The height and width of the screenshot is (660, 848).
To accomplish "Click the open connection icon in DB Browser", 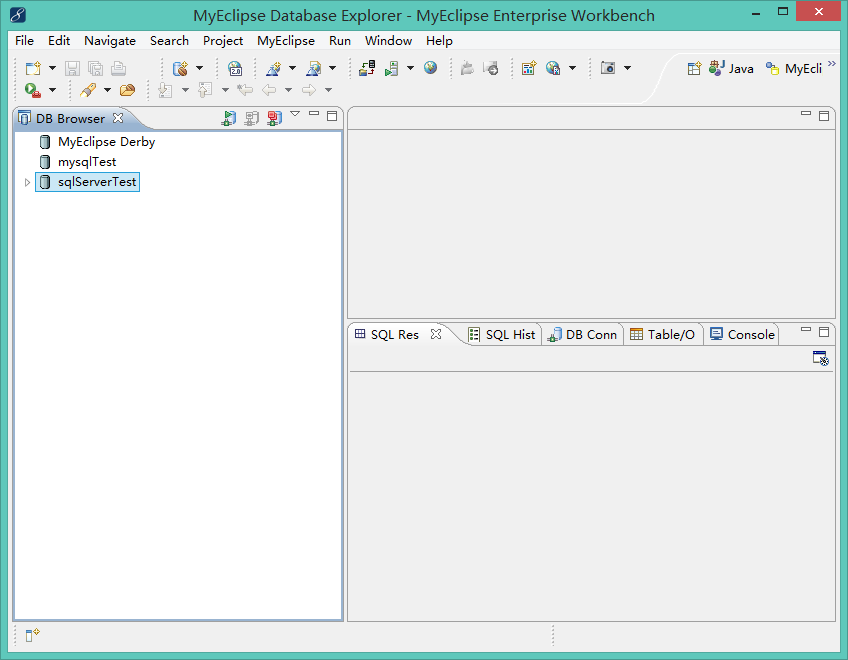I will (229, 118).
